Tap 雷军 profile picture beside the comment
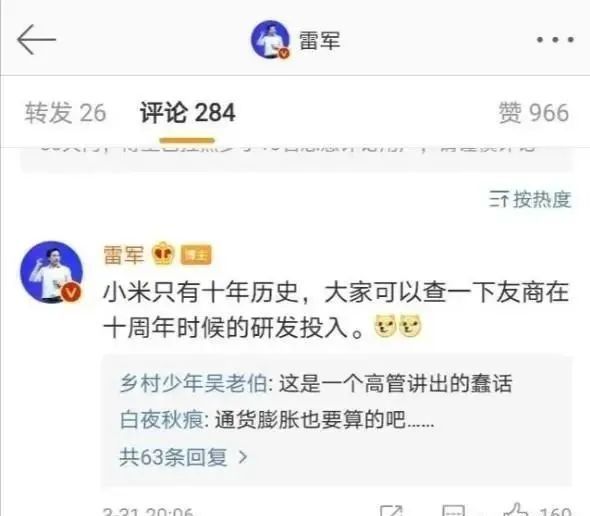The image size is (590, 516). tap(52, 272)
